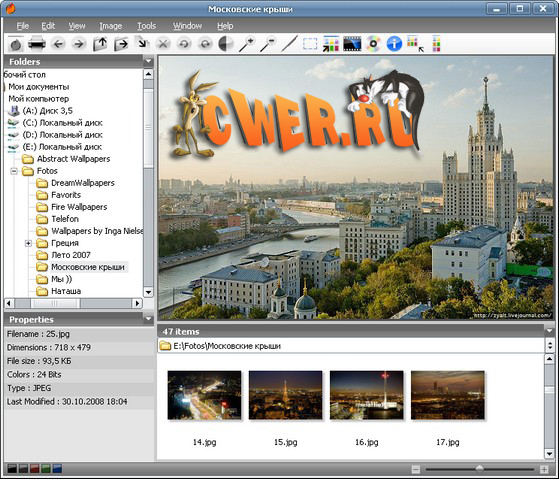The width and height of the screenshot is (559, 479).
Task: Rotate image clockwise
Action: tap(205, 44)
